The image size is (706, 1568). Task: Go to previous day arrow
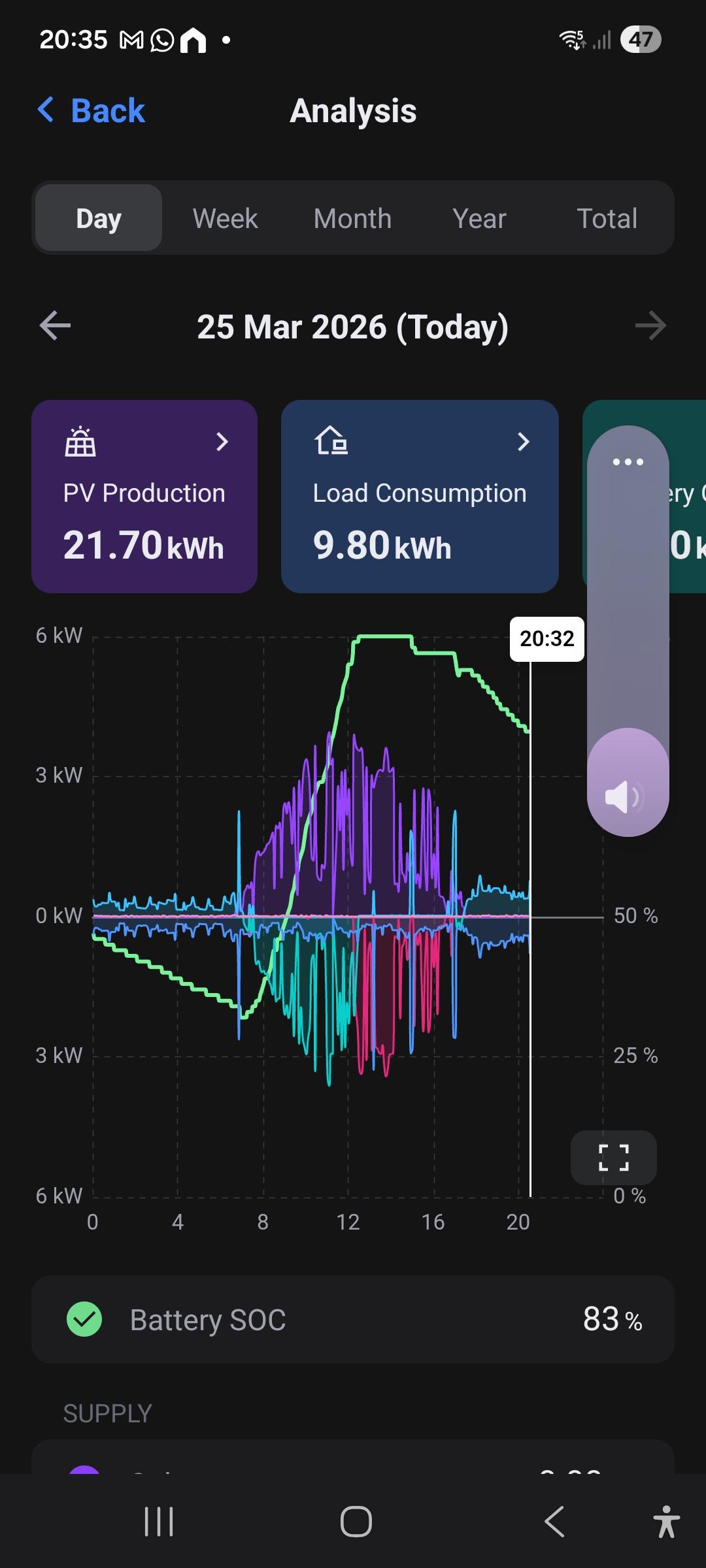(x=55, y=325)
